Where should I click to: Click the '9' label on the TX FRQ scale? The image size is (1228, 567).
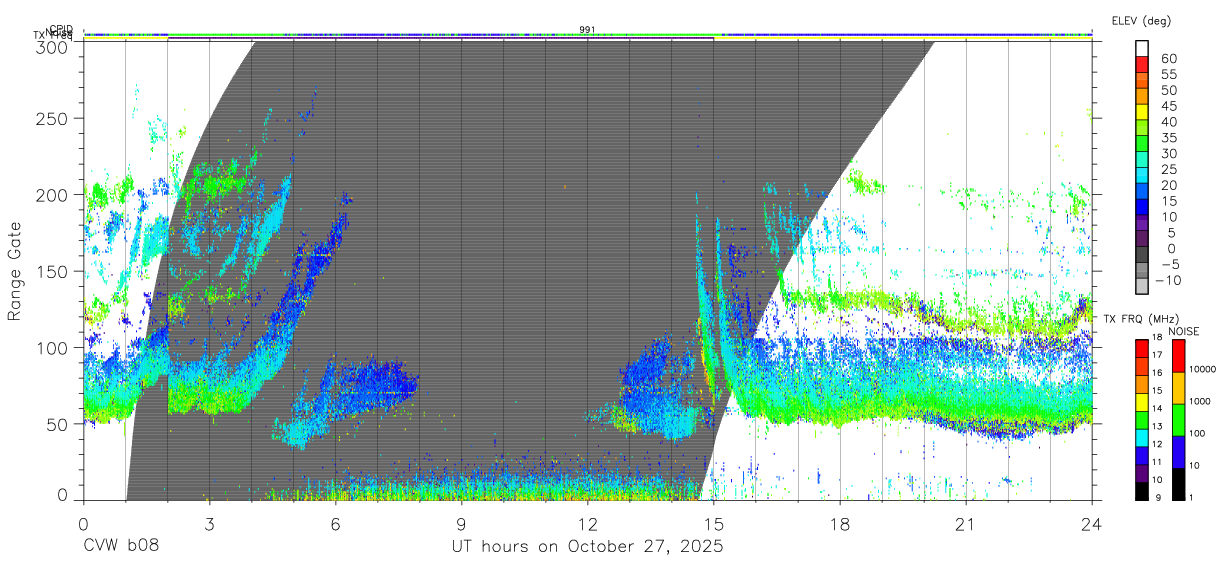(1158, 497)
